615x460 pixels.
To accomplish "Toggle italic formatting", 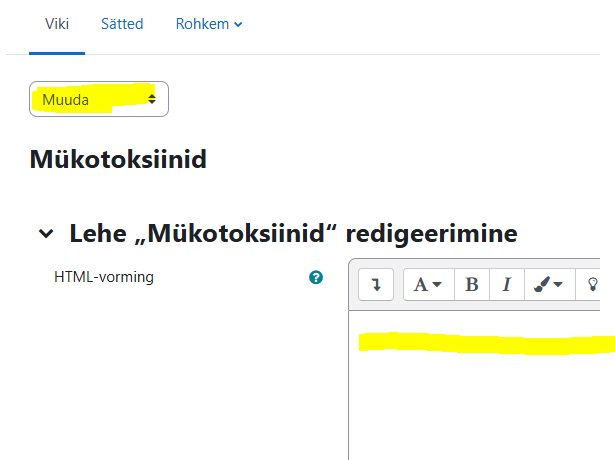I will (506, 285).
